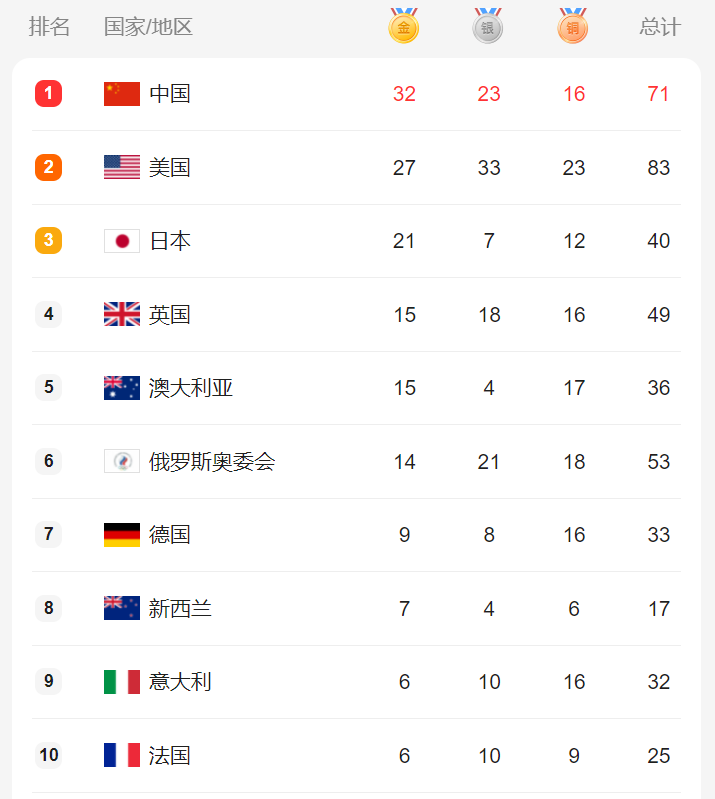Click the France flag icon
Viewport: 715px width, 799px height.
[122, 755]
